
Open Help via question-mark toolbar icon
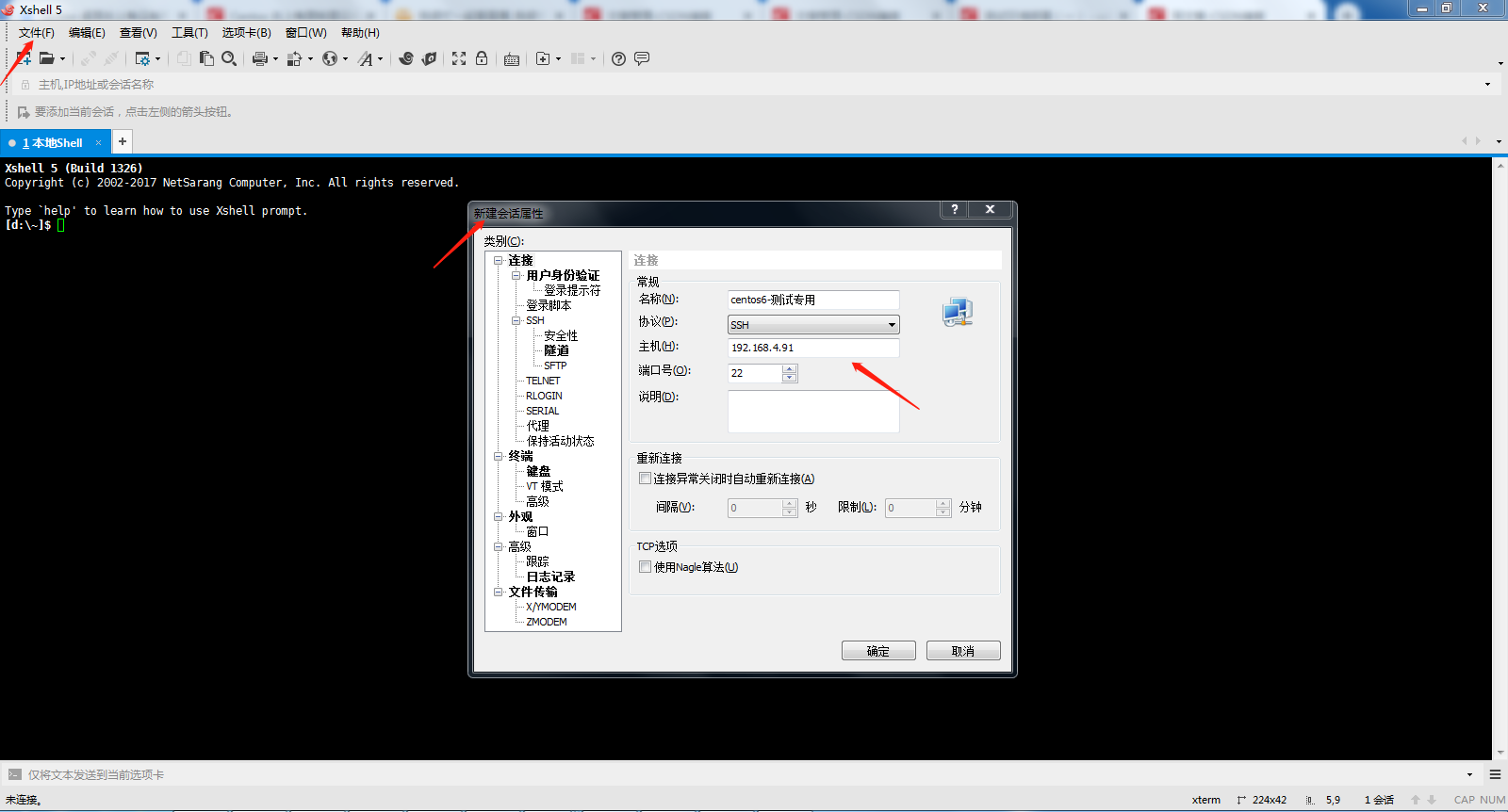pos(618,58)
